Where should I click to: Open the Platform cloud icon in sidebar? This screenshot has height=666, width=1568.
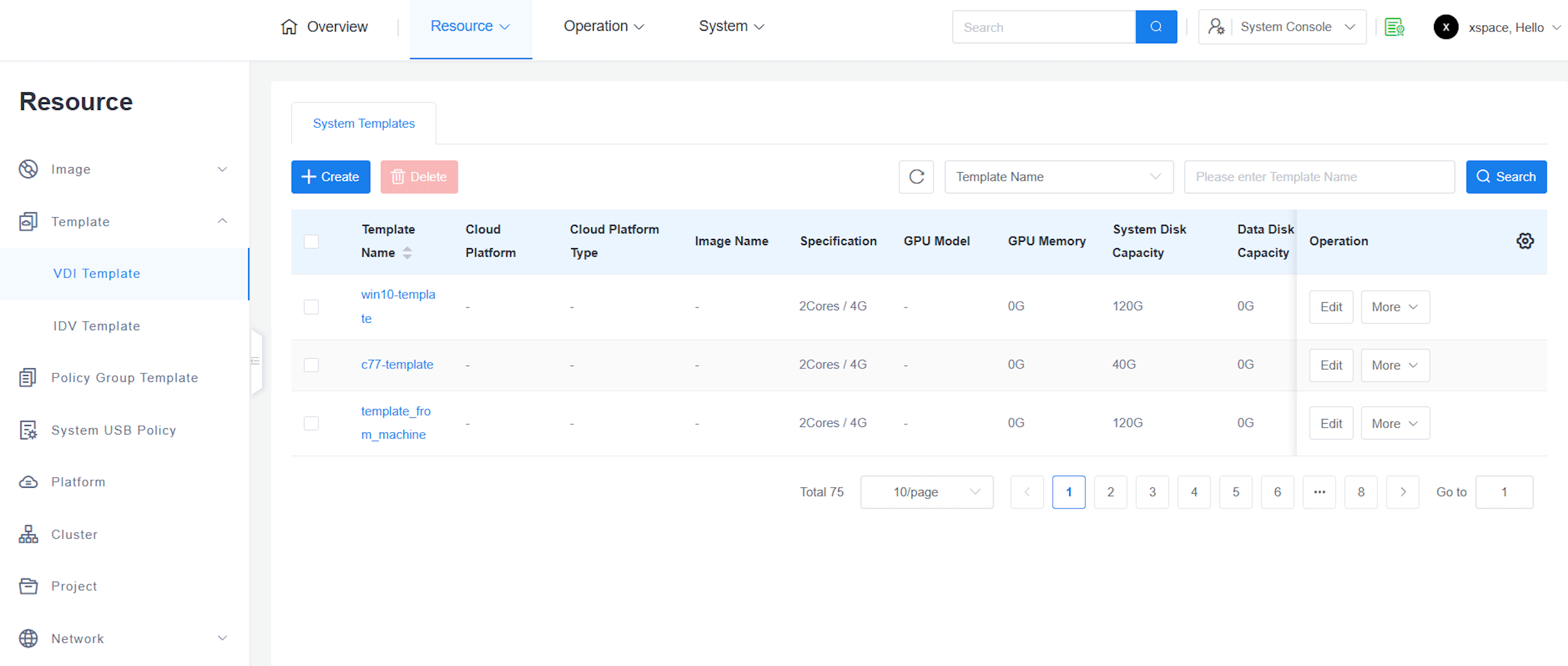point(28,482)
